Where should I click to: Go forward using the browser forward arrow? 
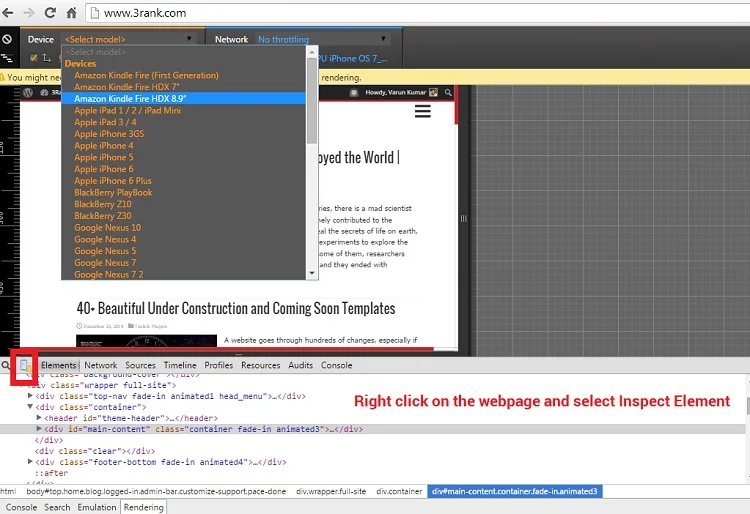coord(29,13)
